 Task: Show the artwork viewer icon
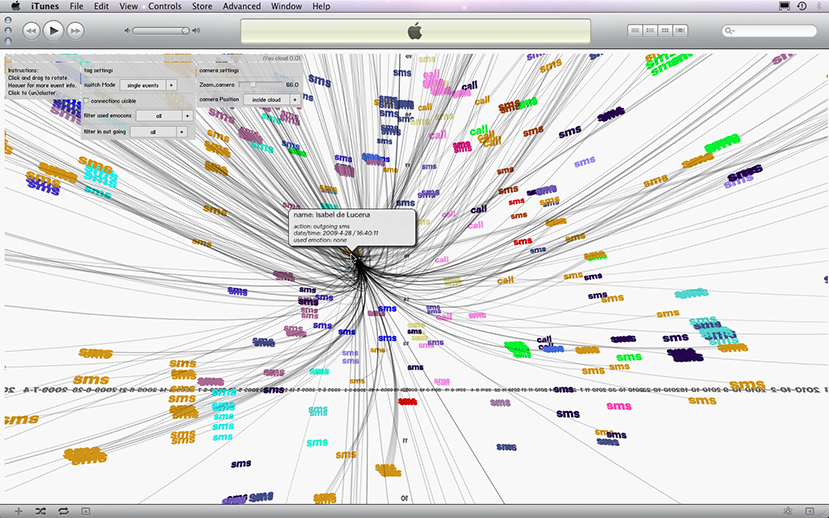click(85, 511)
